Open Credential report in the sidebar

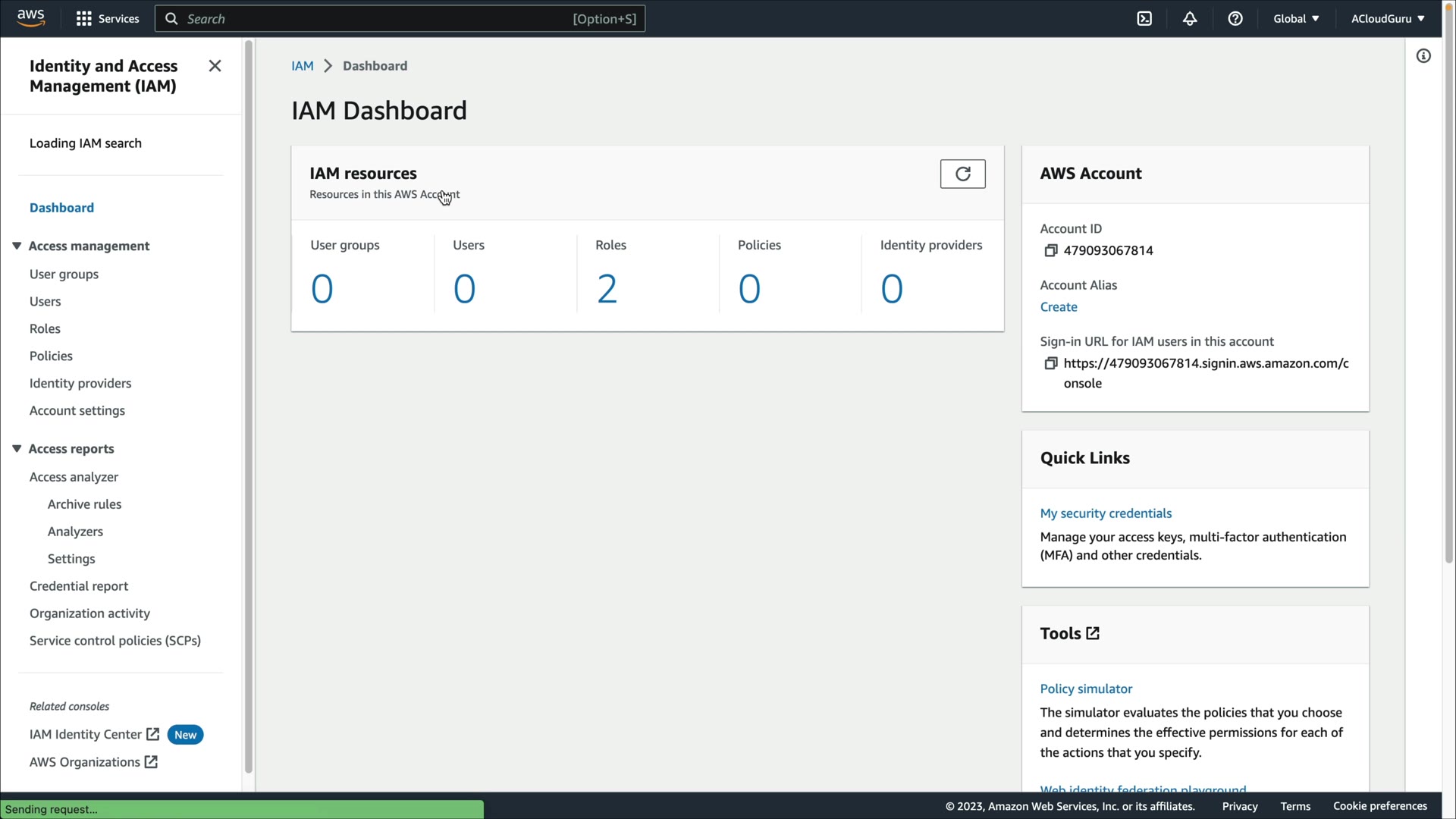[79, 586]
